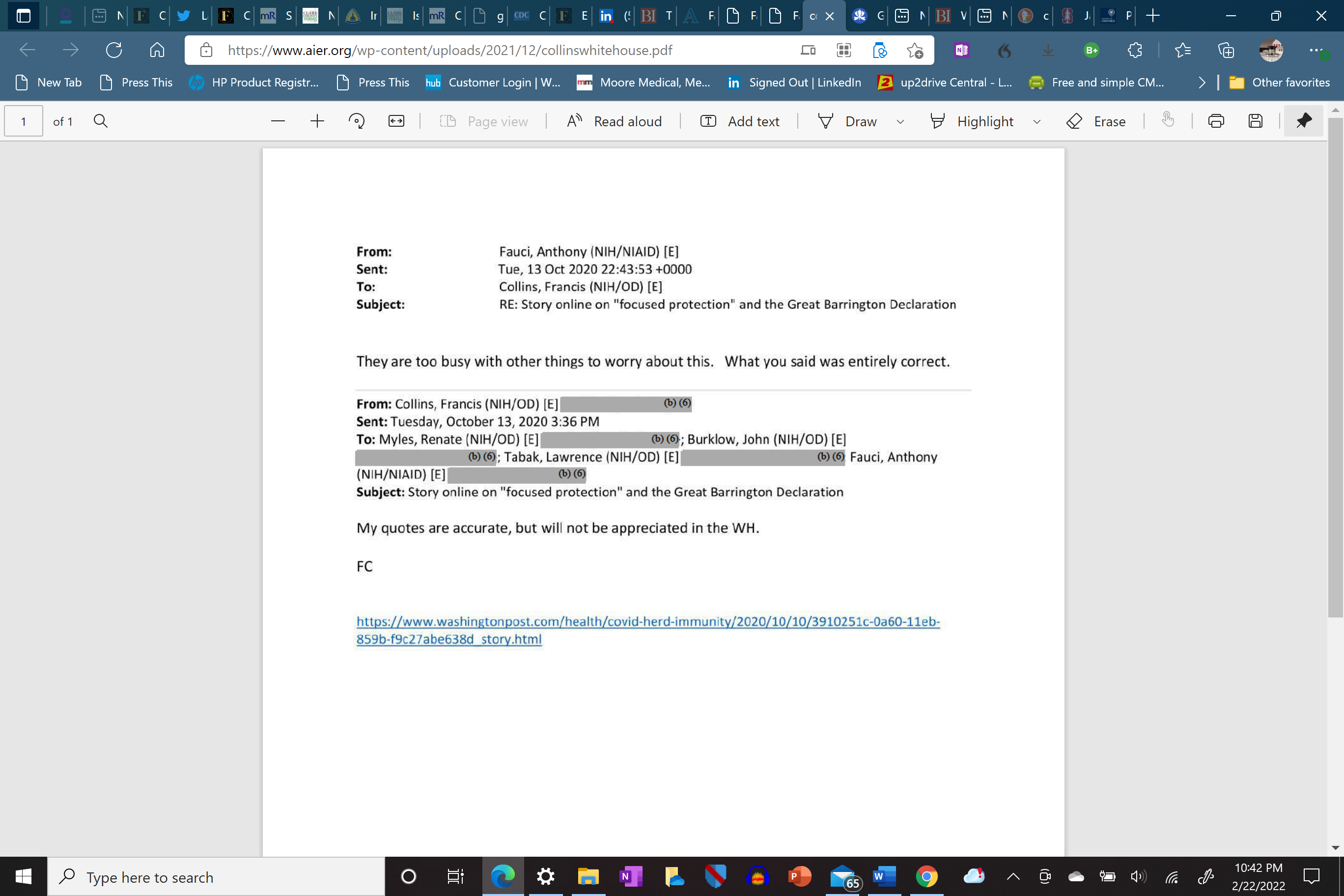Click the vertical scrollbar thumb
This screenshot has height=896, width=1344.
coord(1335,365)
